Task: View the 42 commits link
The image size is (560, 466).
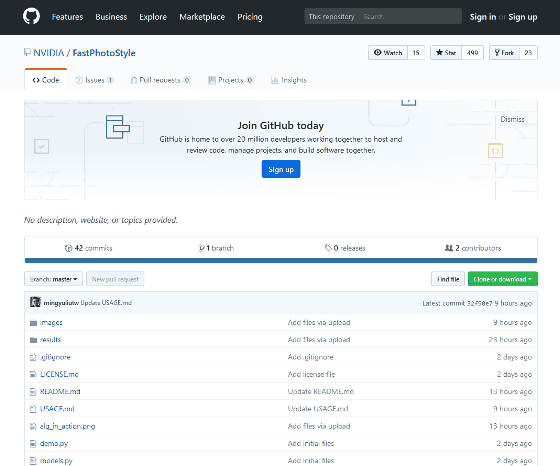Action: (x=89, y=248)
